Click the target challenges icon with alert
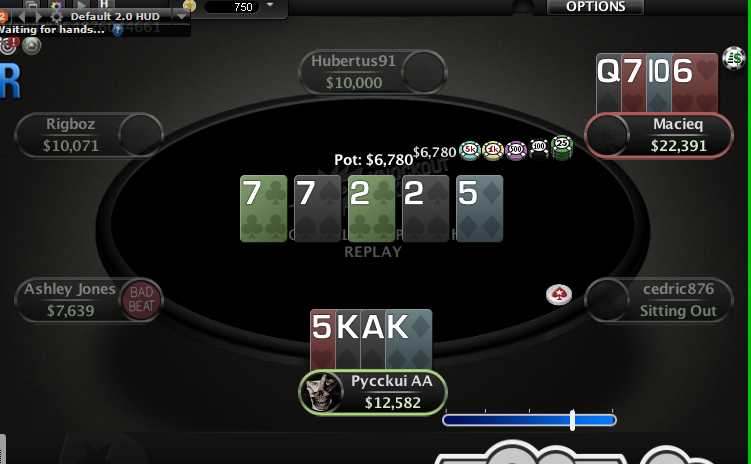The height and width of the screenshot is (464, 751). (8, 45)
